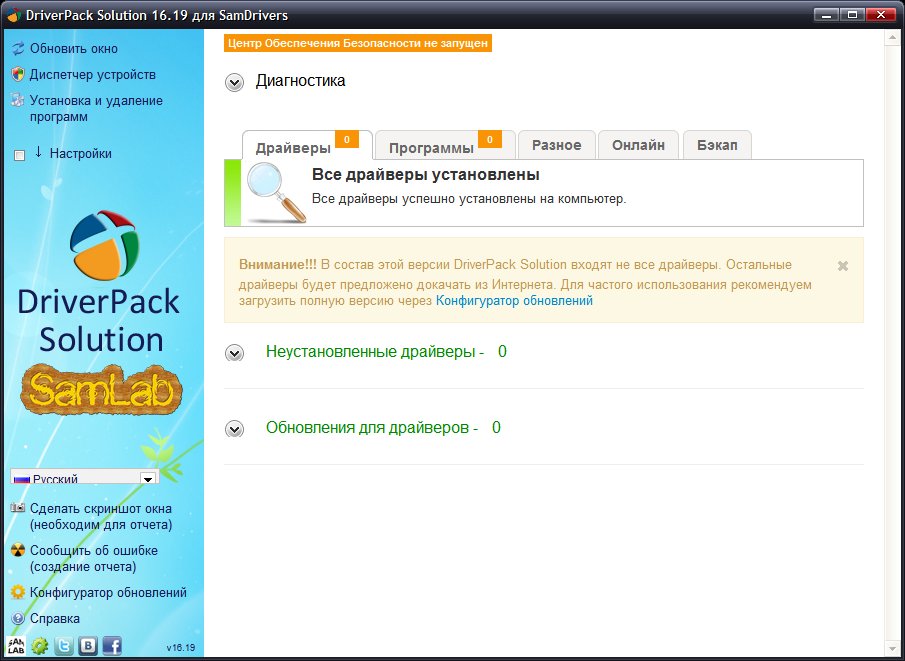The width and height of the screenshot is (905, 661).
Task: Click the DriverPack Solution round logo
Action: pos(104,246)
